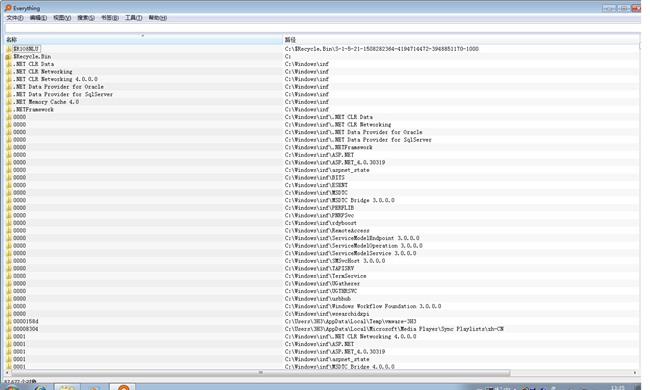The width and height of the screenshot is (650, 390).
Task: Click the path C:\Windows\inf\MSDTC Bridge 3.0.0.0
Action: (340, 200)
